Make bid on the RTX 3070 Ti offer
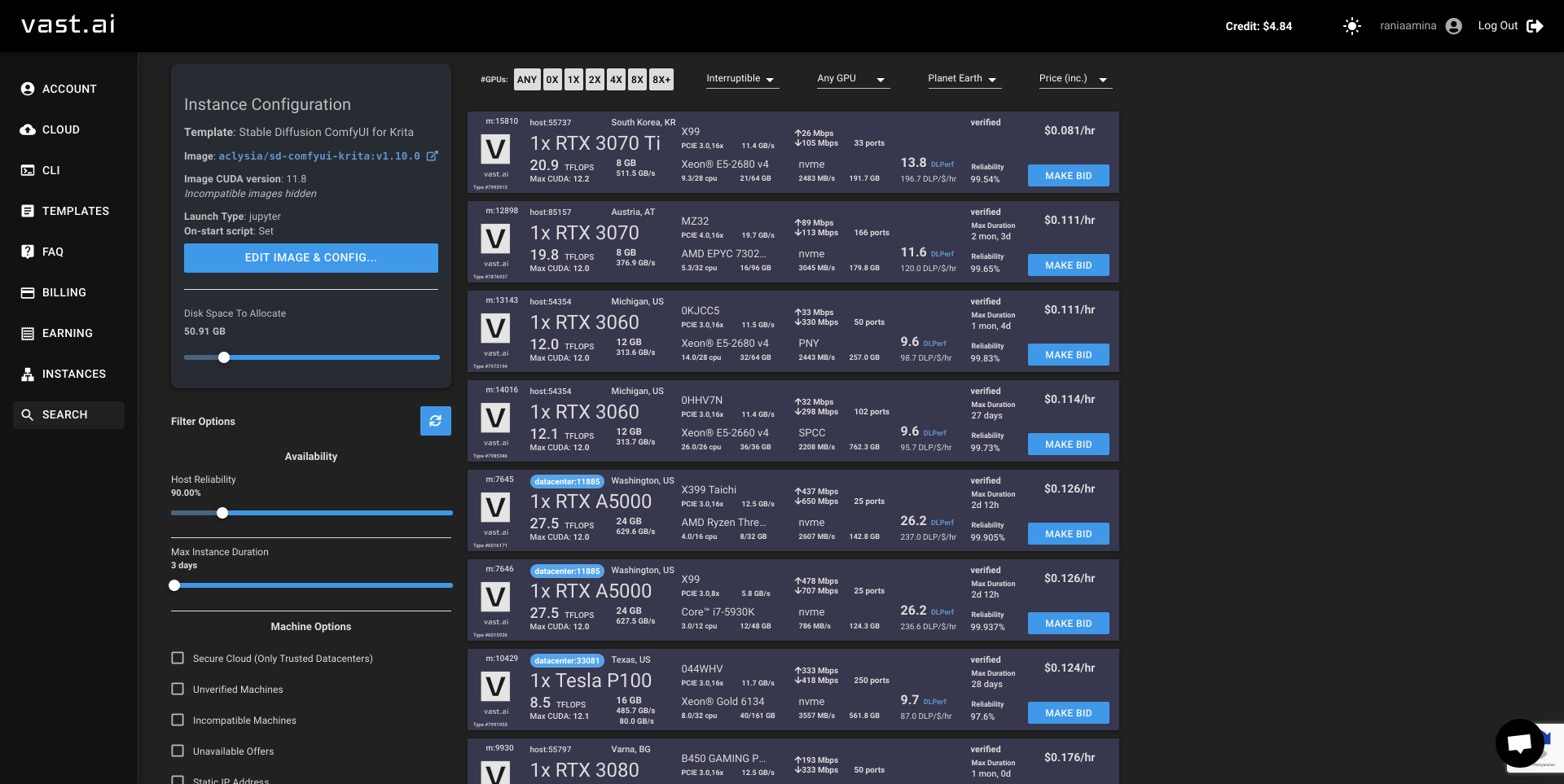 tap(1069, 176)
